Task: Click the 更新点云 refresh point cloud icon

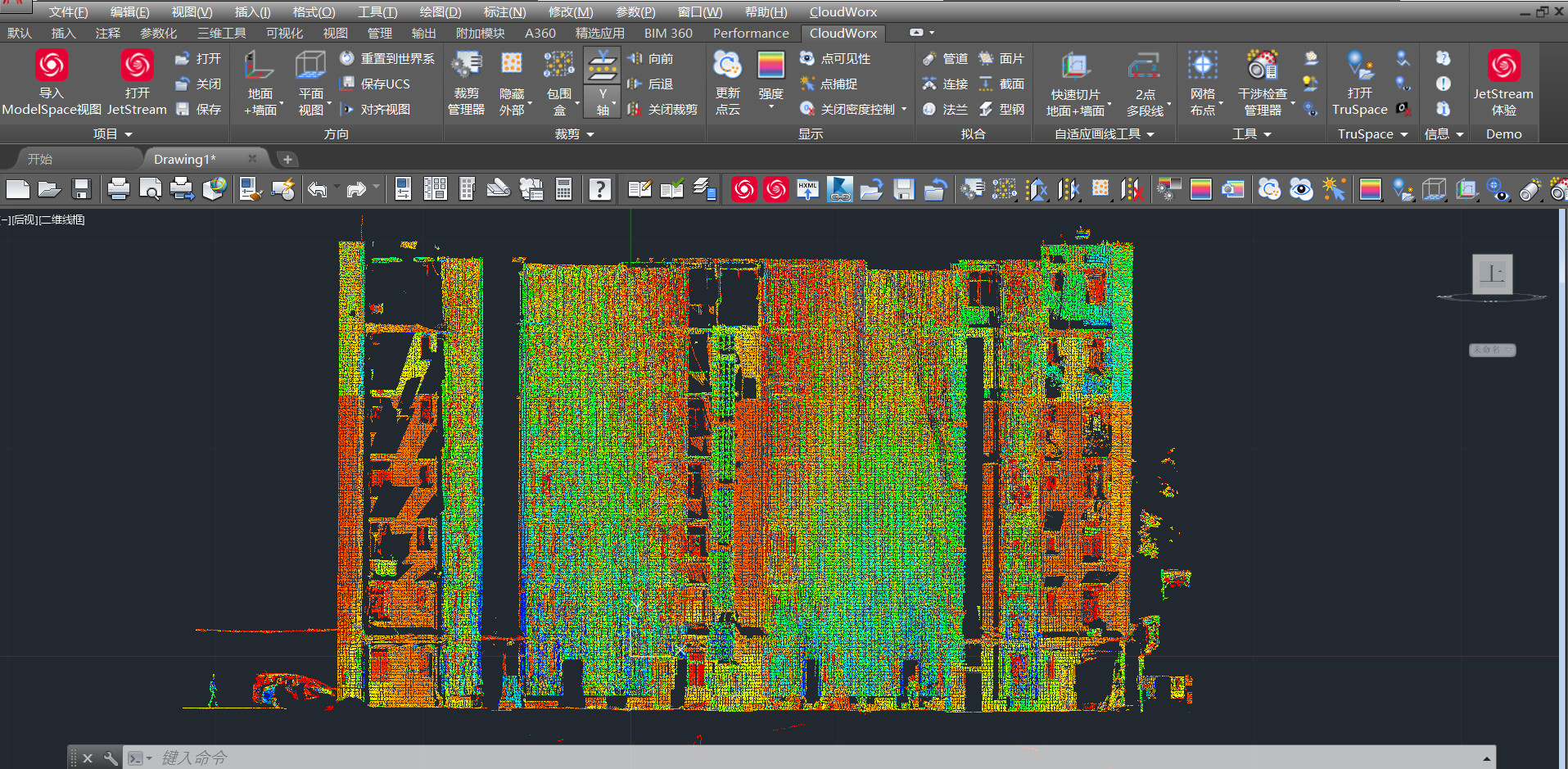Action: [x=727, y=82]
